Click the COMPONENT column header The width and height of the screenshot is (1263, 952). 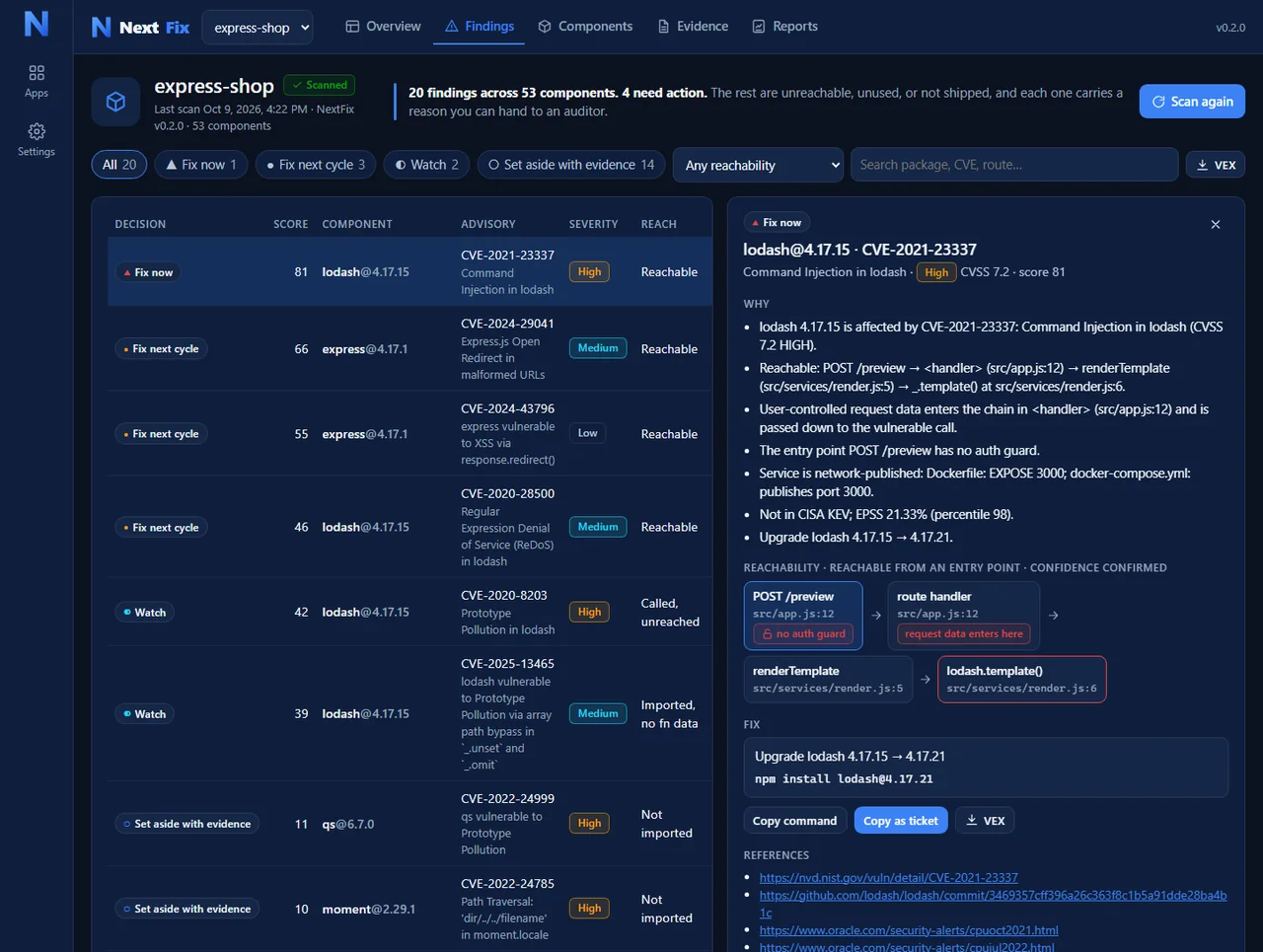tap(357, 224)
